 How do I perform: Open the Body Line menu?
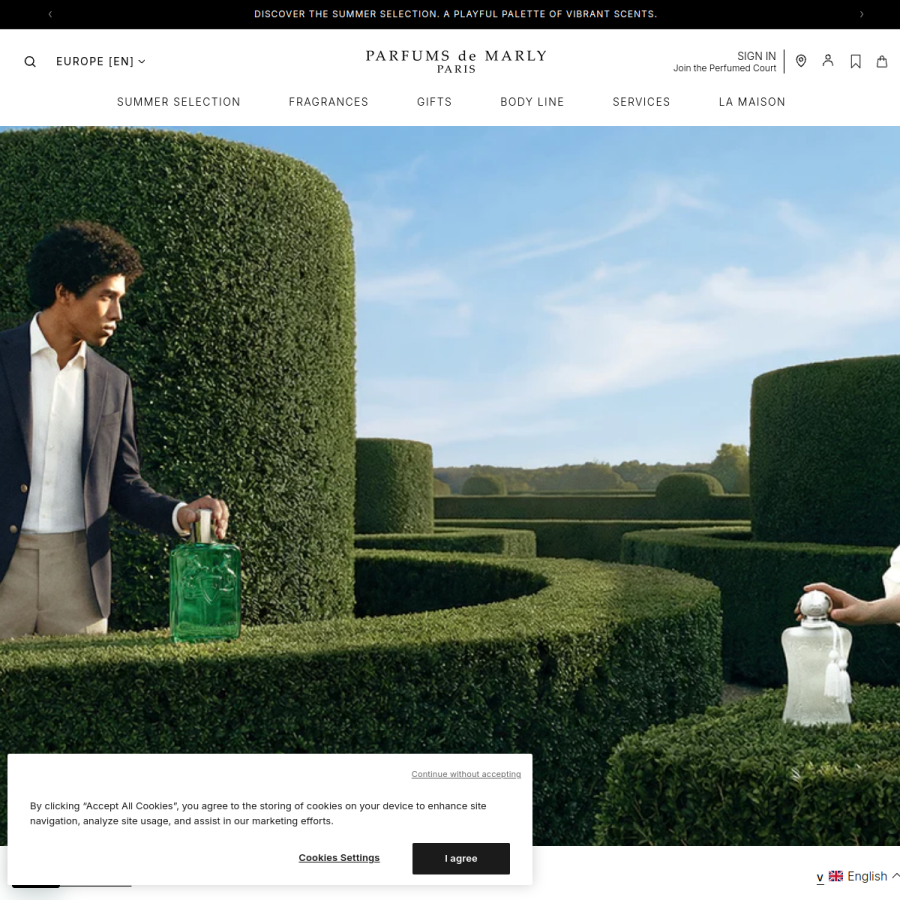[x=532, y=102]
